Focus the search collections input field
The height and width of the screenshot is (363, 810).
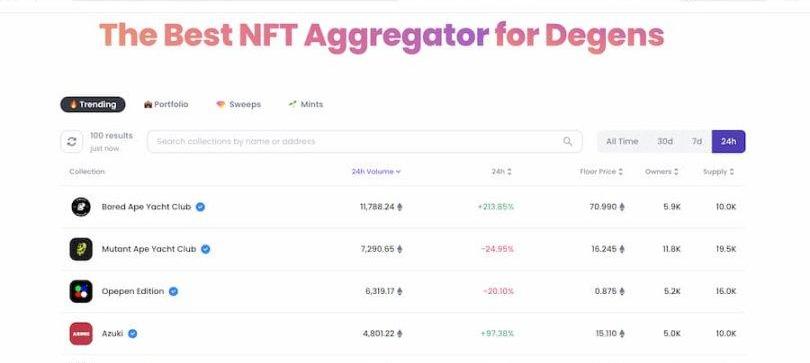[x=365, y=141]
